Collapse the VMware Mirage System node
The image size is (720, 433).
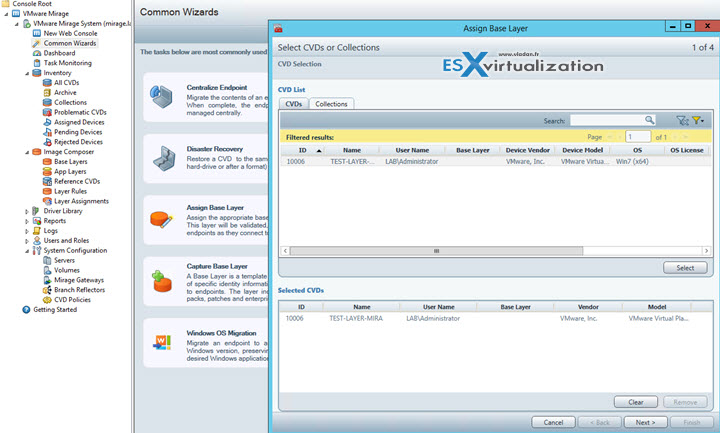pos(17,24)
